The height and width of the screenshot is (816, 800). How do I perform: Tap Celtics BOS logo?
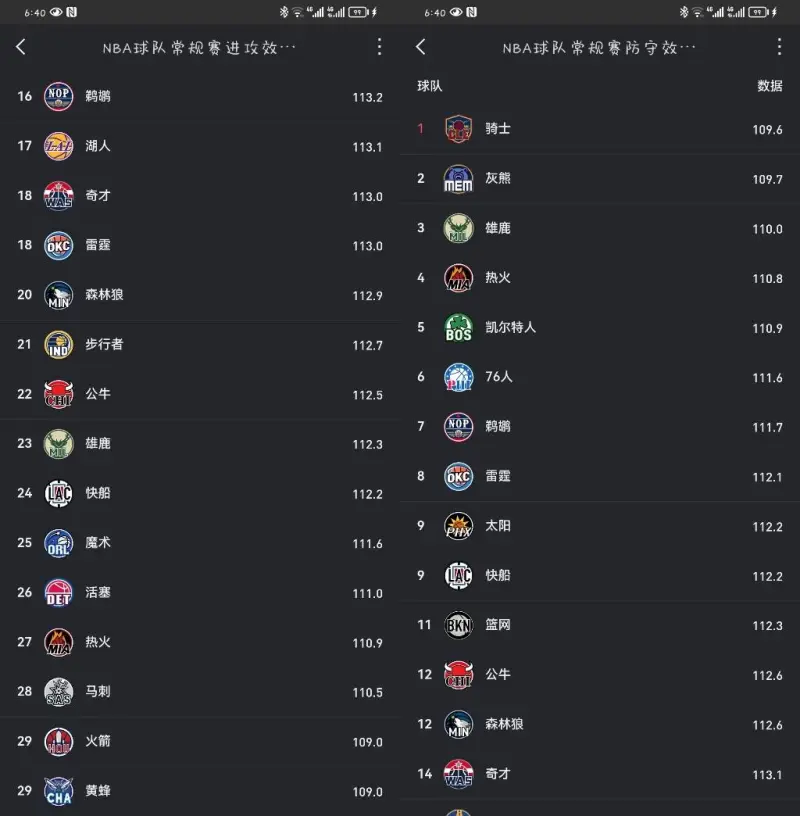[458, 327]
